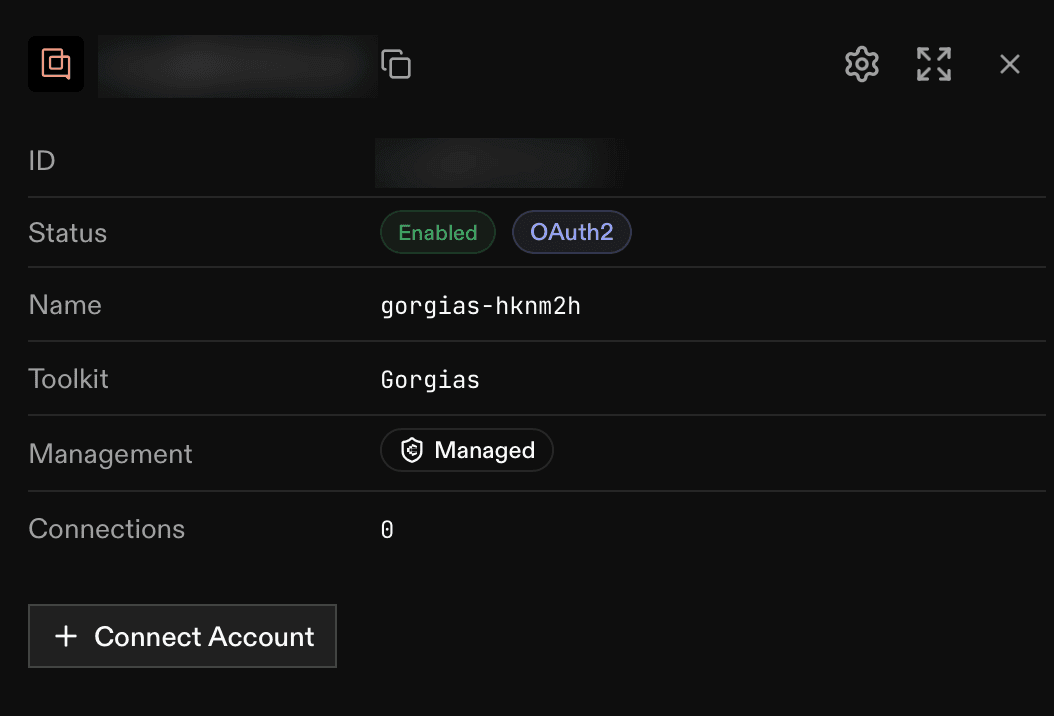Image resolution: width=1054 pixels, height=716 pixels.
Task: Copy the auth config title to clipboard
Action: coord(396,64)
